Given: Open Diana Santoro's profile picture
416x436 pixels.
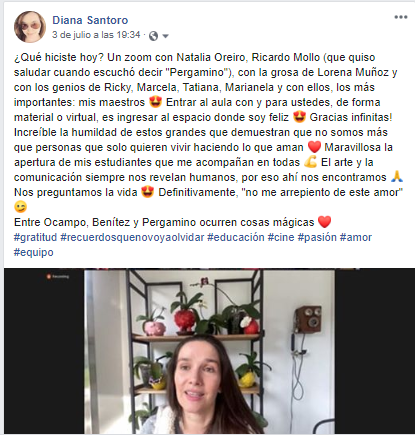Looking at the screenshot, I should (30, 27).
